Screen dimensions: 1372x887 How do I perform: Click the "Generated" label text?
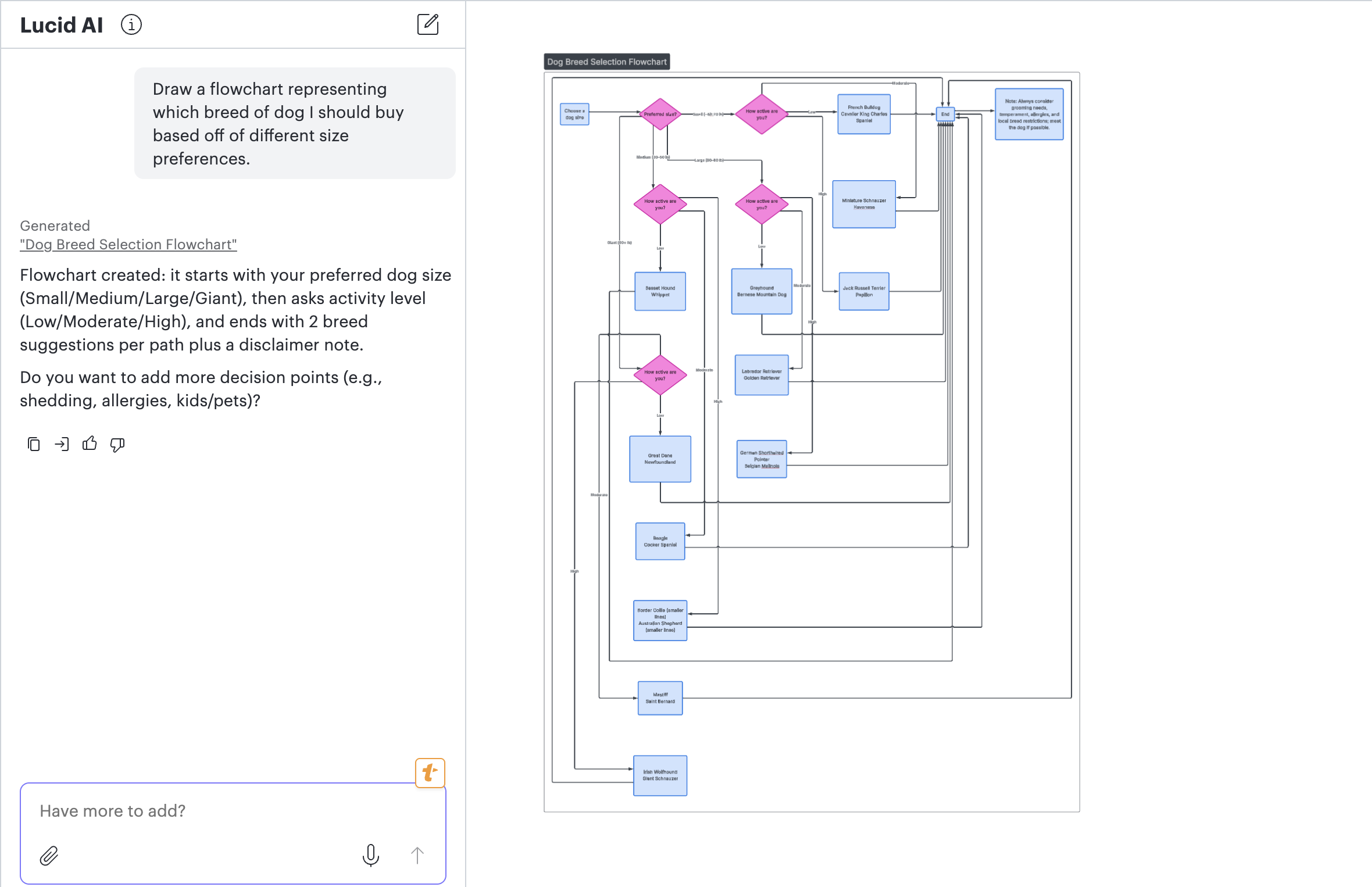[x=55, y=226]
